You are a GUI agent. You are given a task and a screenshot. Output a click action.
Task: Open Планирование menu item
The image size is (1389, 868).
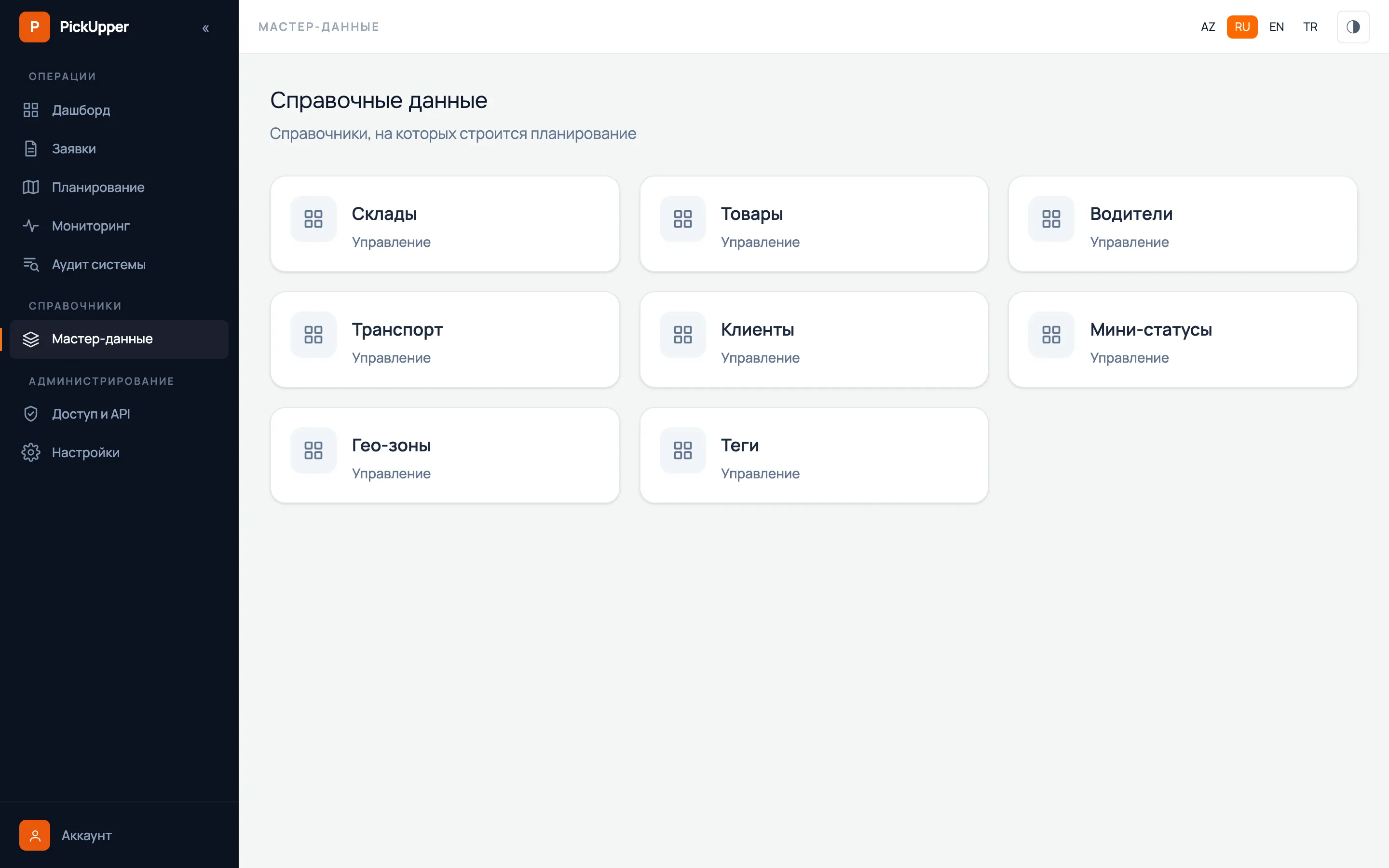pos(119,187)
